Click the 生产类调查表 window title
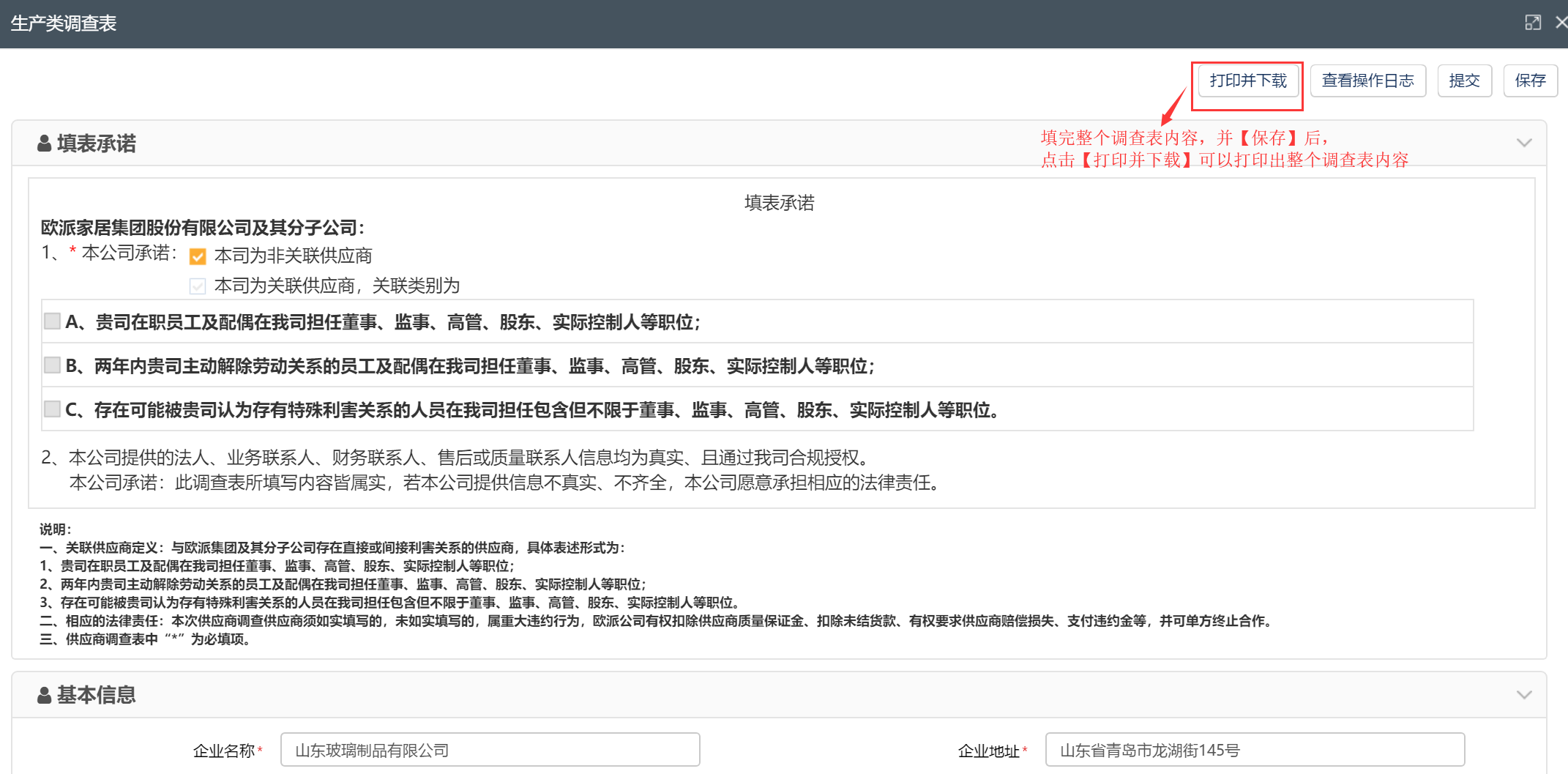 point(64,23)
